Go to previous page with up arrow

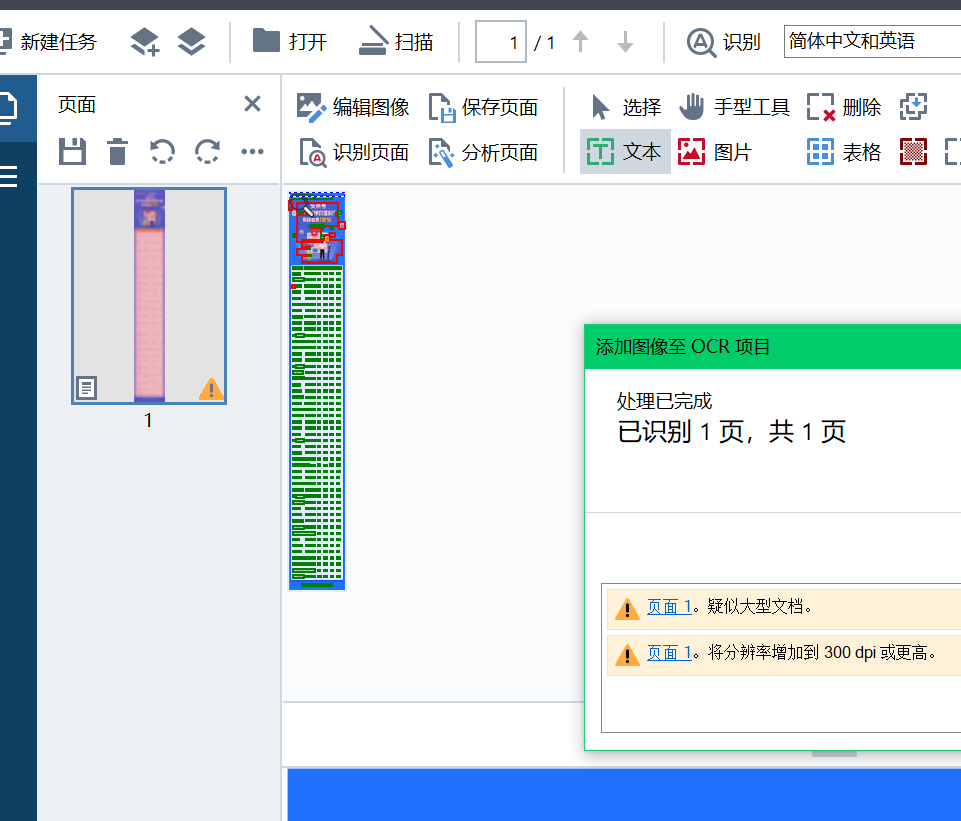580,42
